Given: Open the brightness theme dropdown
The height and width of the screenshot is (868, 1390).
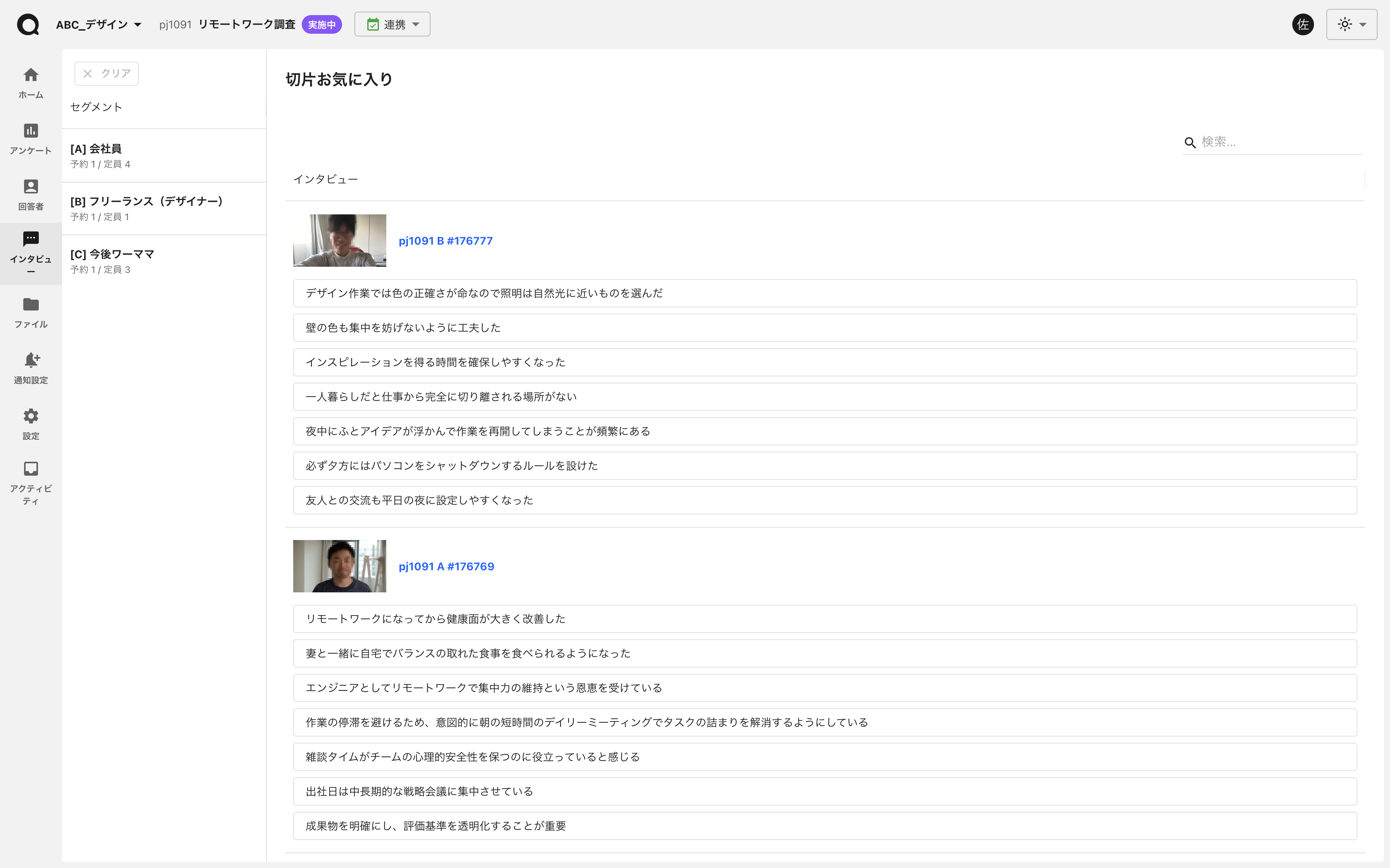Looking at the screenshot, I should 1351,25.
